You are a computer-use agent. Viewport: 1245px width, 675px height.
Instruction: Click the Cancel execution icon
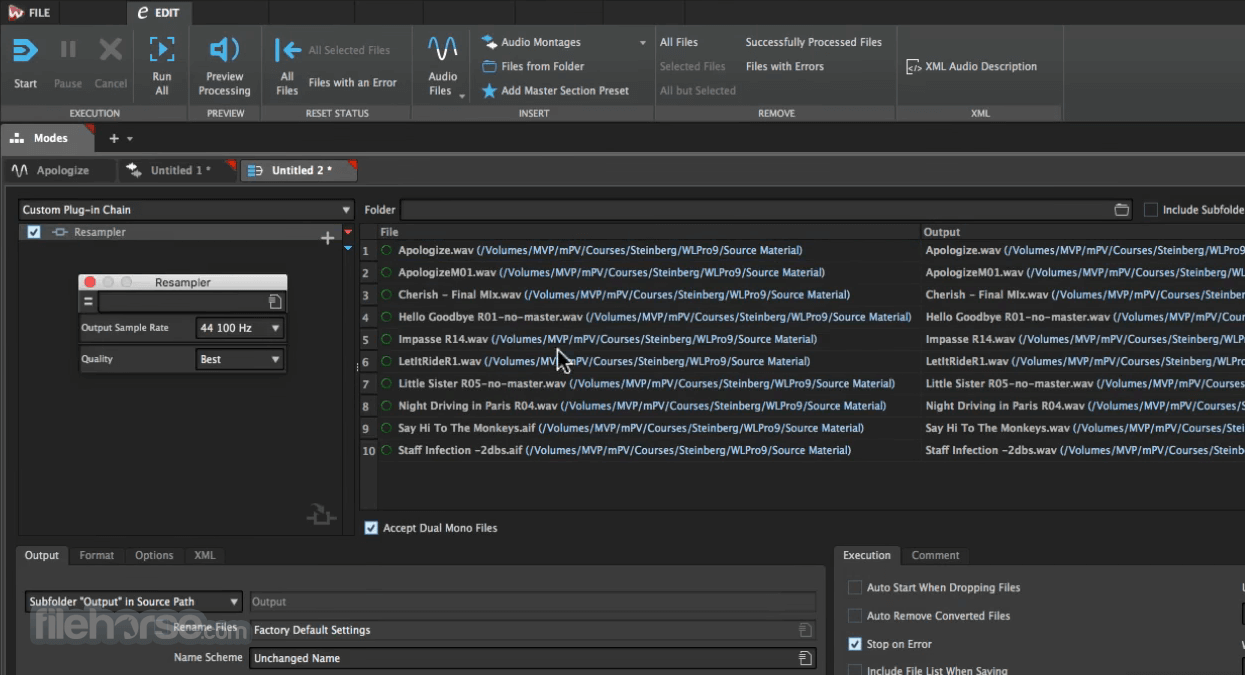110,49
